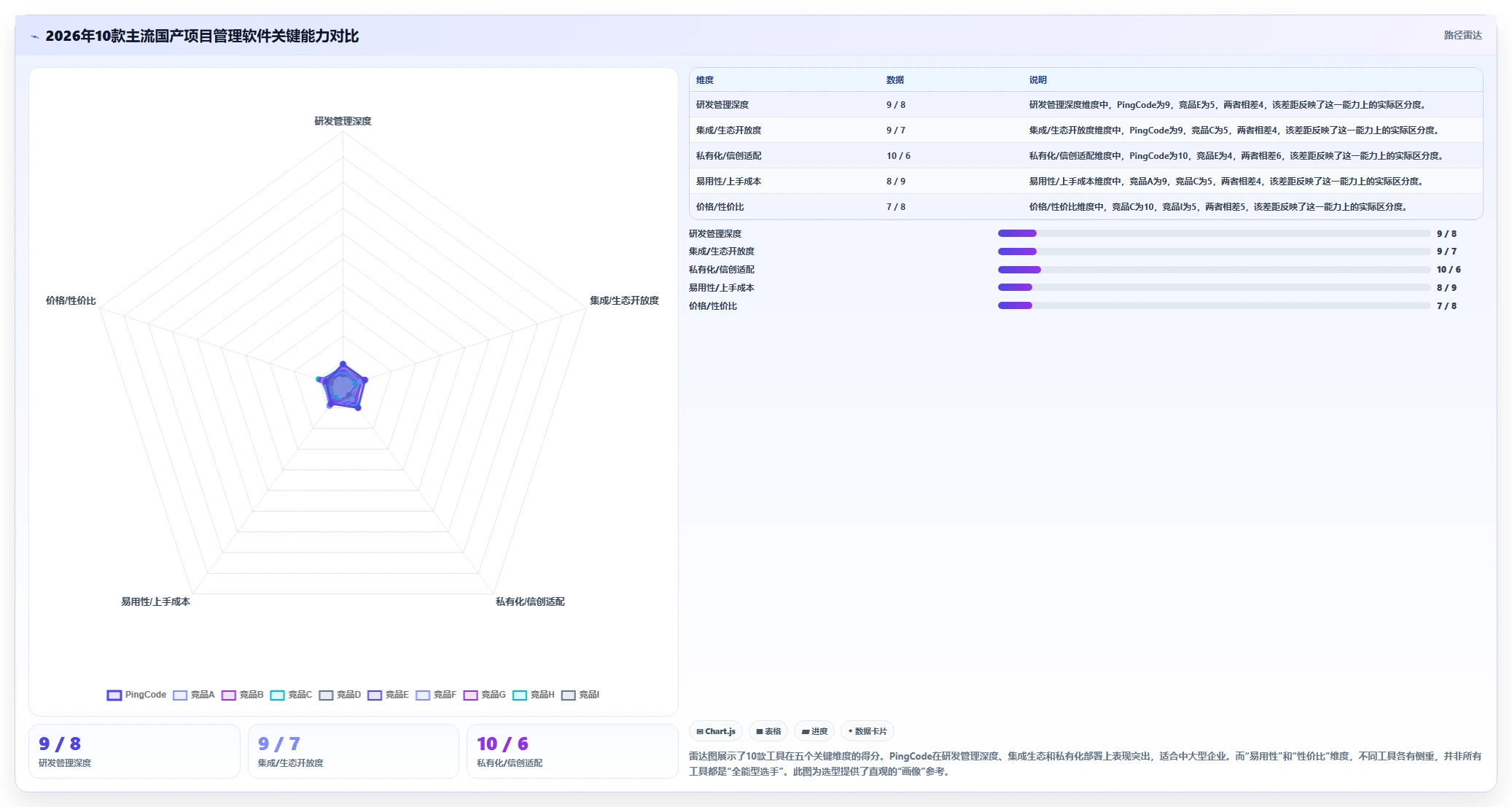Image resolution: width=1512 pixels, height=807 pixels.
Task: Toggle 竞品A series in the chart legend
Action: coord(194,695)
